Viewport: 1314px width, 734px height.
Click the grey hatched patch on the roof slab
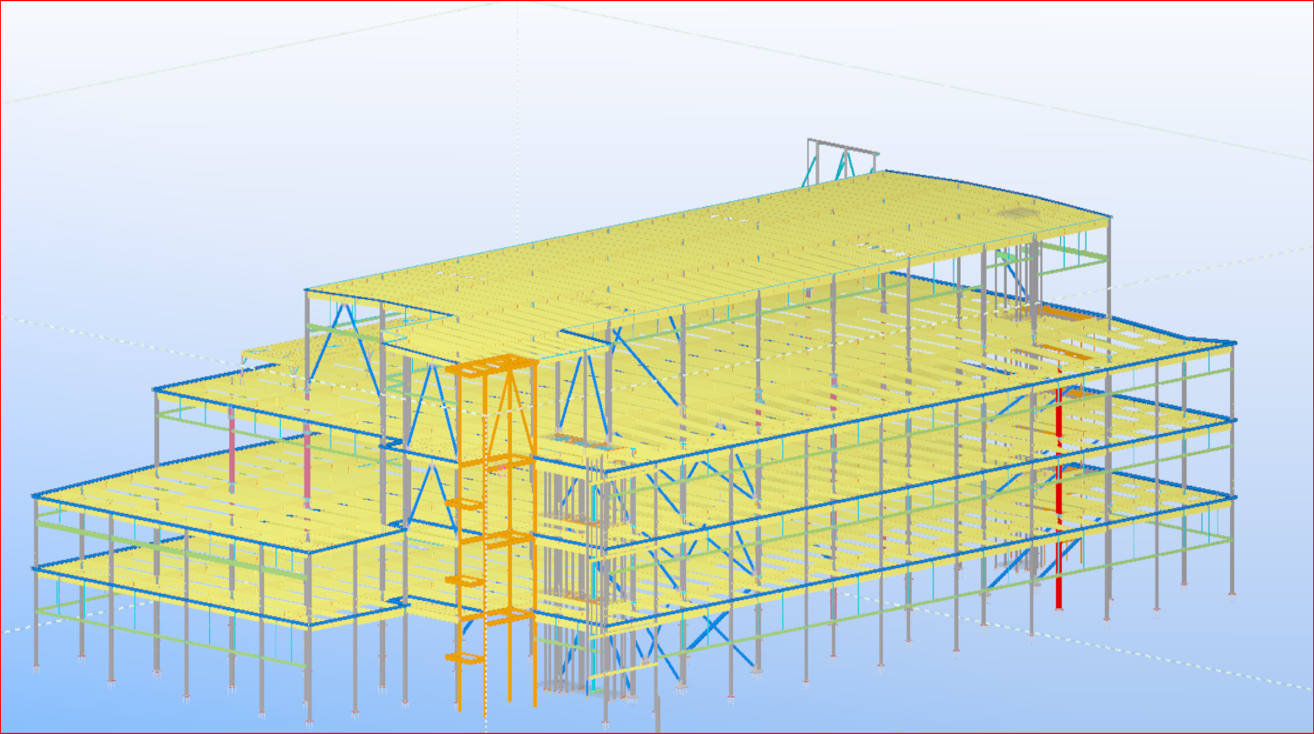[1018, 212]
